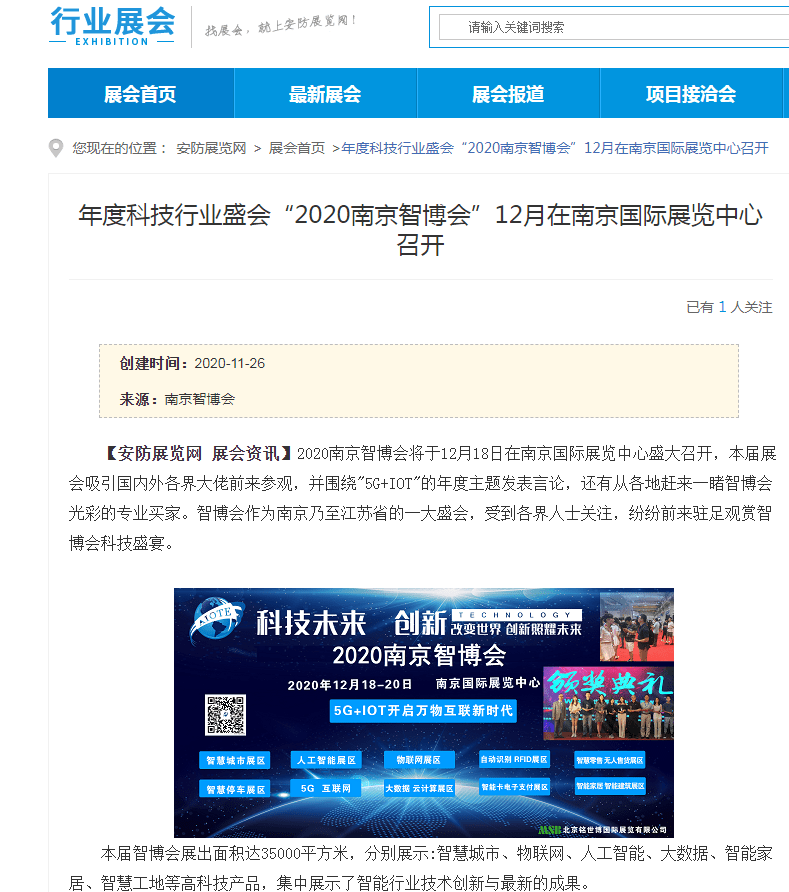Viewport: 789px width, 892px height.
Task: Select 项目接洽会 in the navigation bar
Action: (691, 94)
